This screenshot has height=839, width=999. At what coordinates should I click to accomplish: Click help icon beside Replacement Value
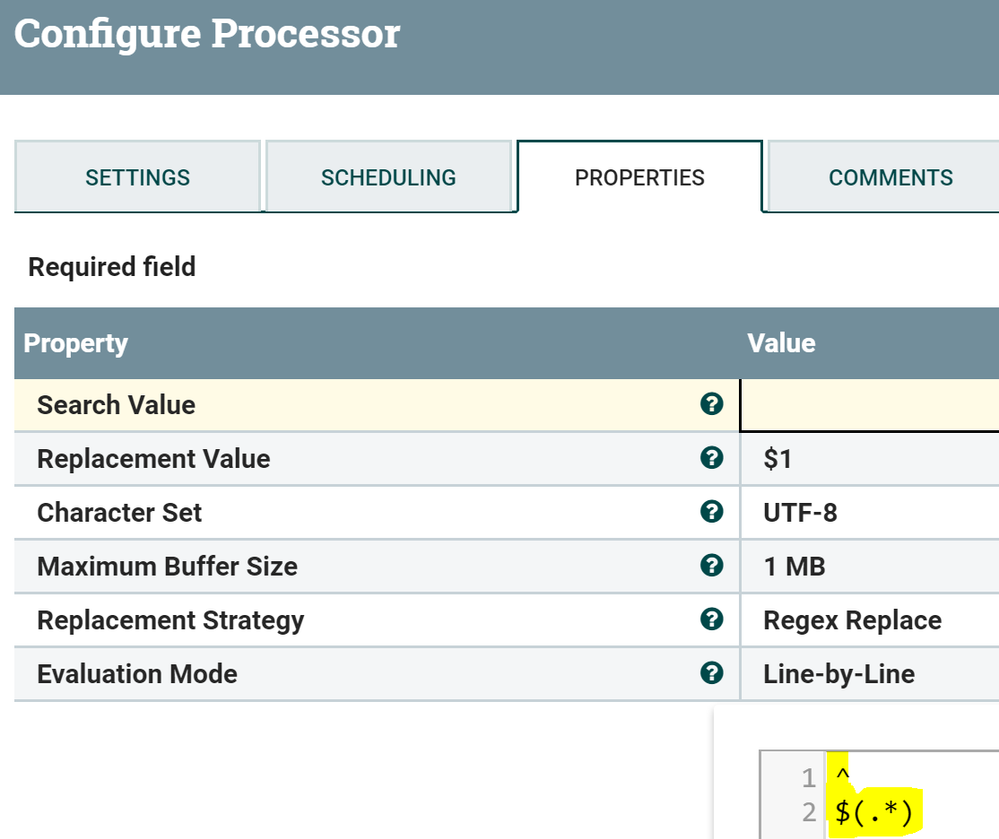[x=711, y=458]
